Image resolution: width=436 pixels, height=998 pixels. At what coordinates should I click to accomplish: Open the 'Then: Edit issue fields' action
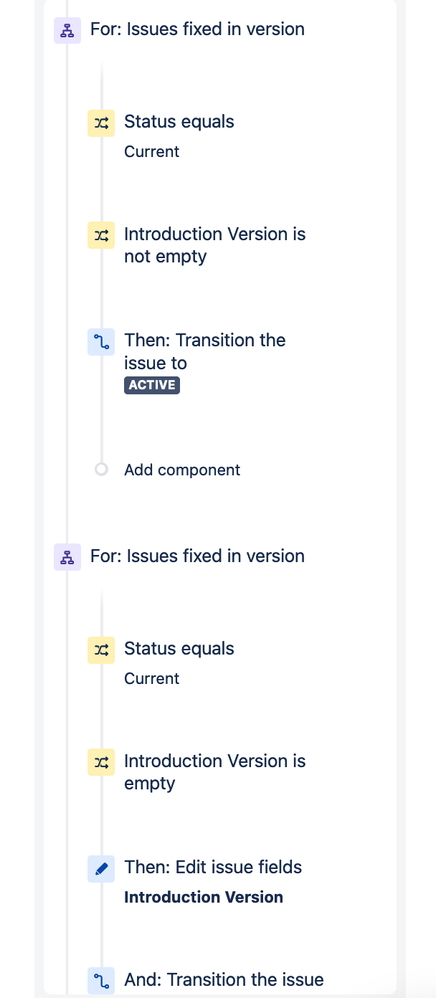(x=213, y=867)
